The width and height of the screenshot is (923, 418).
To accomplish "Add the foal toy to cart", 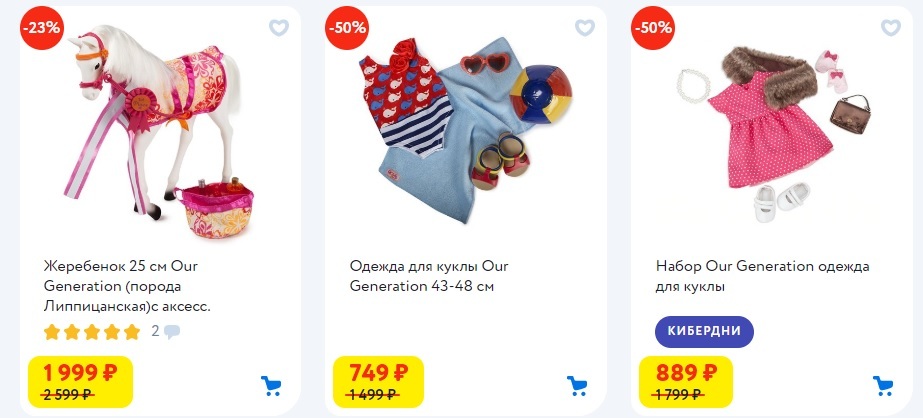I will (x=271, y=386).
